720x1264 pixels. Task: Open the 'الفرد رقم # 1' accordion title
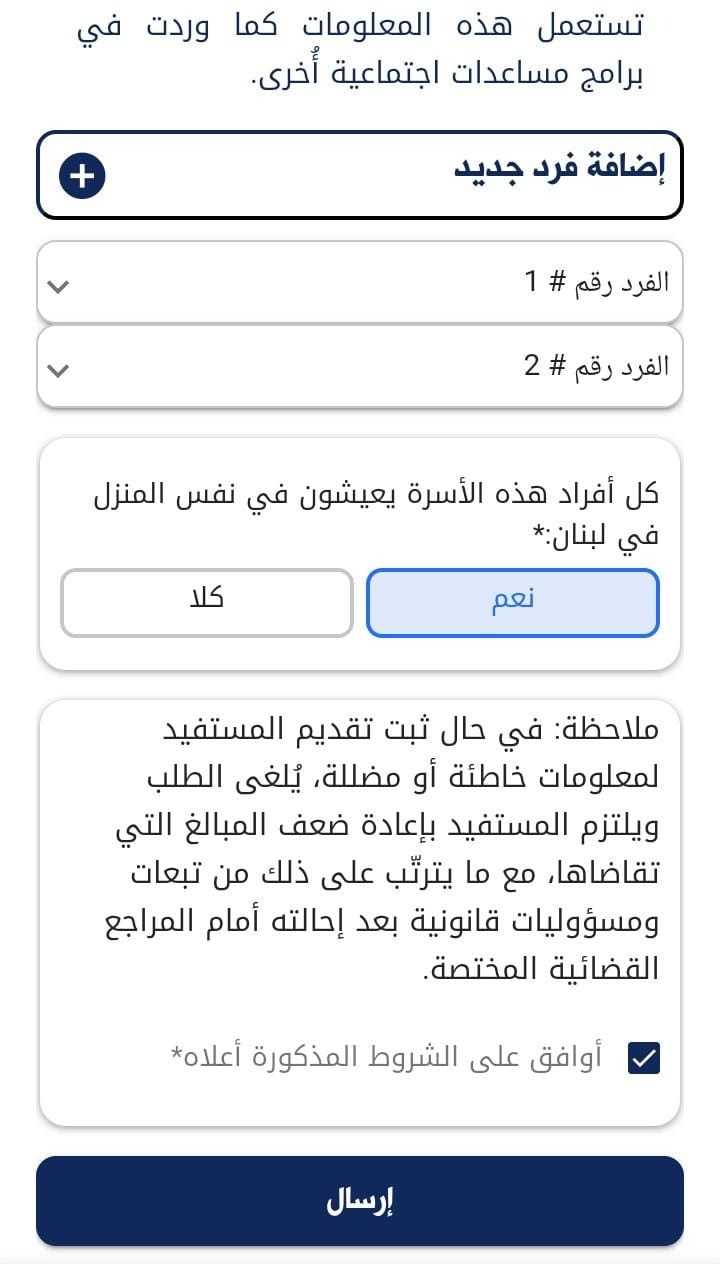click(597, 283)
